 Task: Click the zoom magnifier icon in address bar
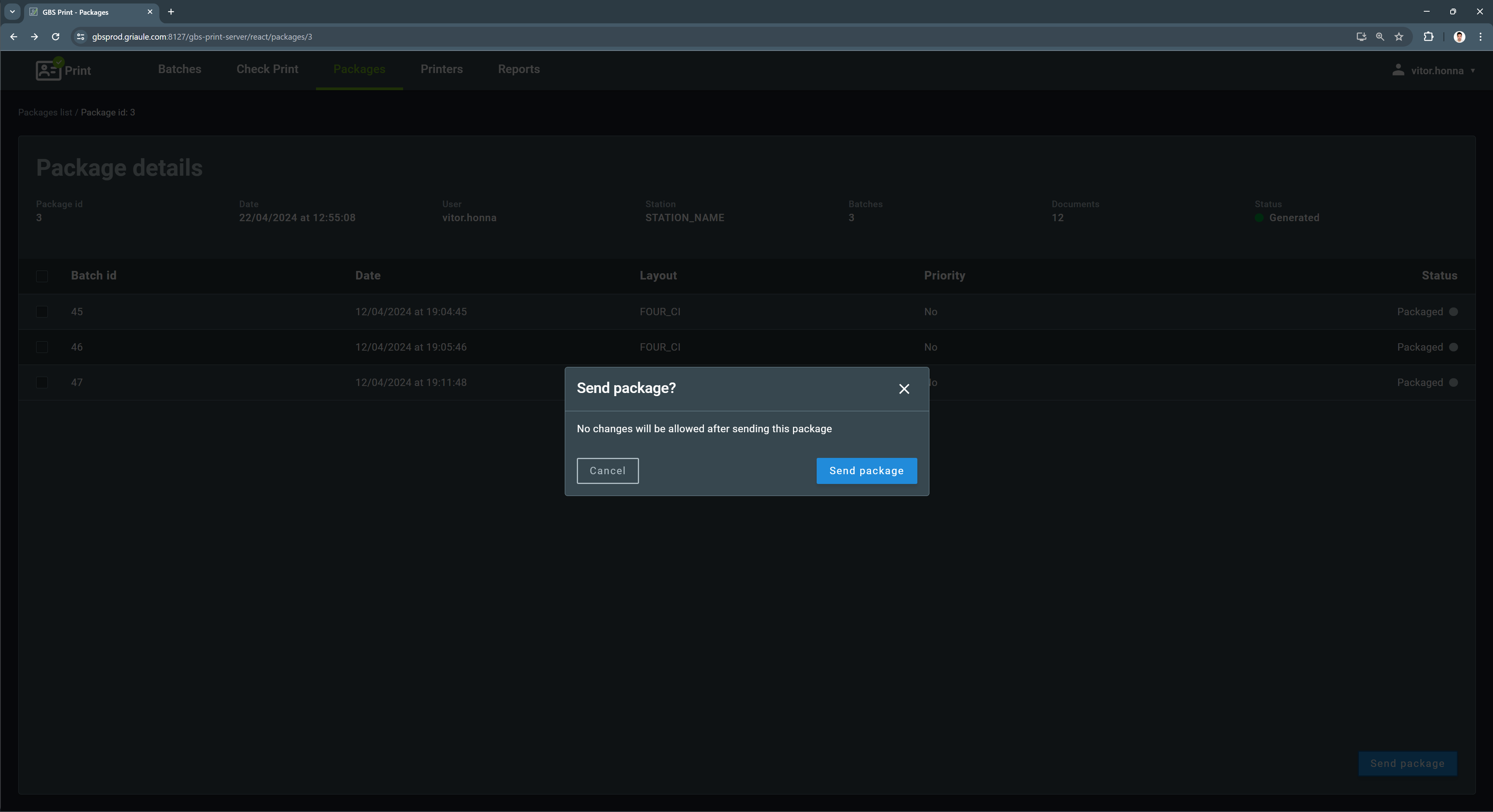coord(1380,37)
